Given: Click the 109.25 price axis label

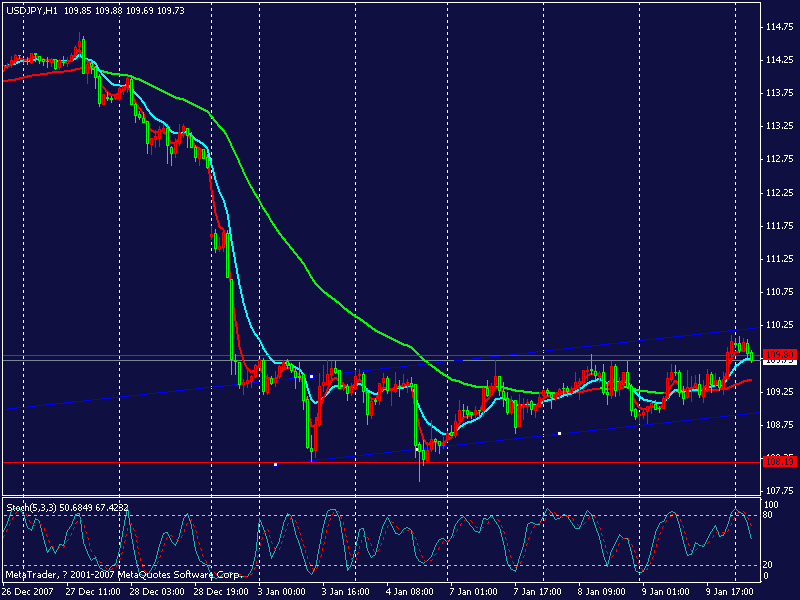Looking at the screenshot, I should [780, 392].
